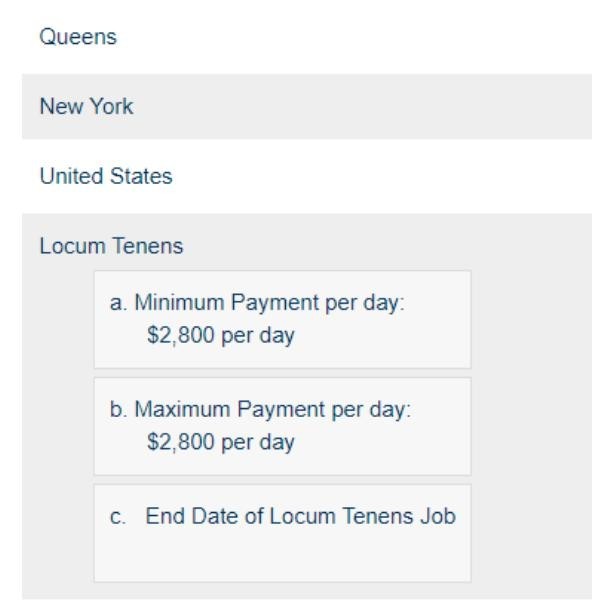Click the 'a.' list marker
The image size is (613, 600).
tap(119, 301)
